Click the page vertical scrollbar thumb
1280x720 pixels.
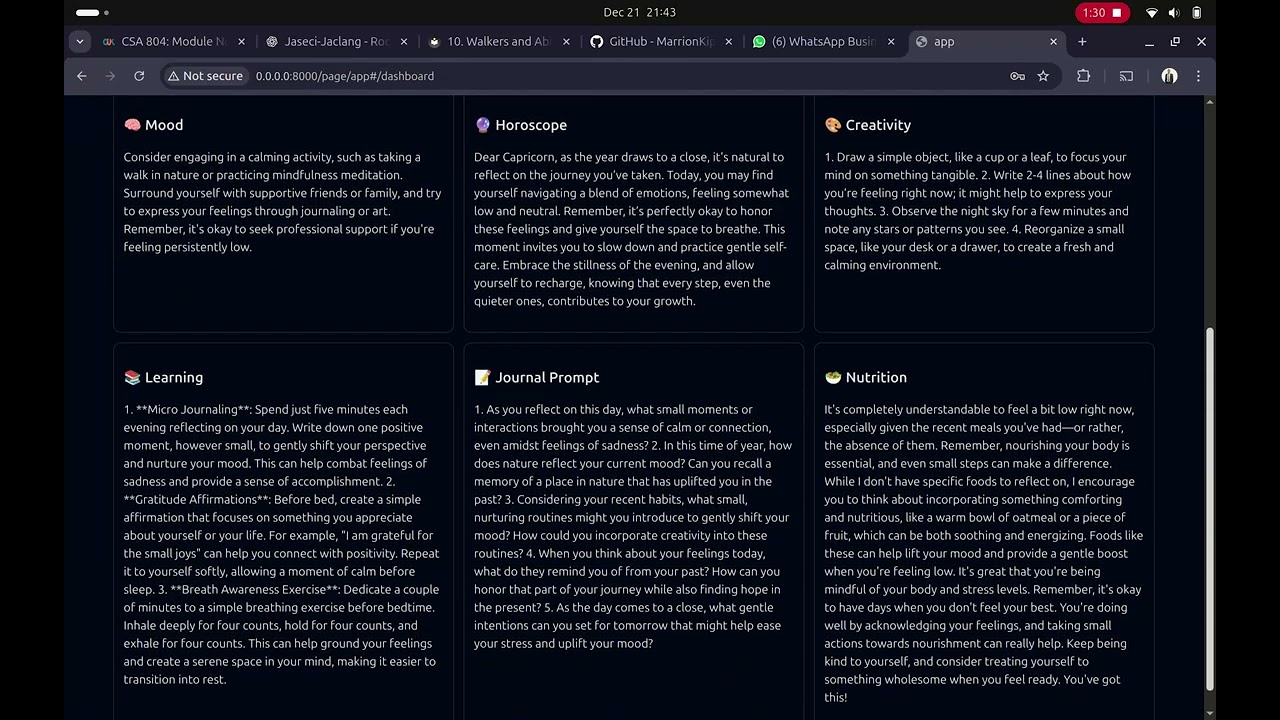click(1210, 508)
